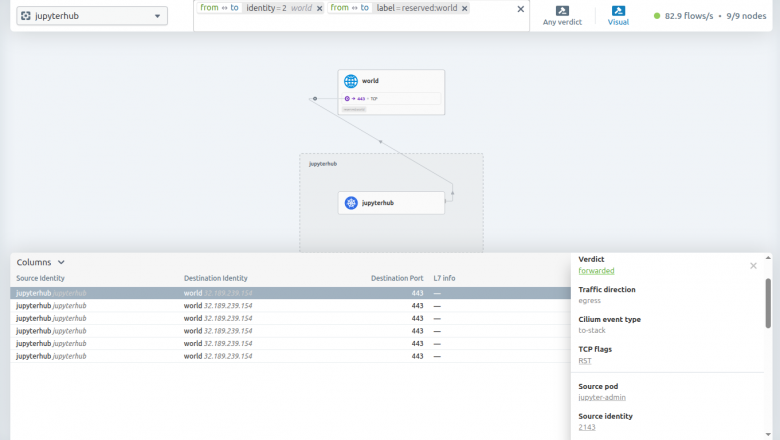Viewport: 780px width, 440px height.
Task: Select the last flow row's destination cell
Action: click(x=218, y=356)
